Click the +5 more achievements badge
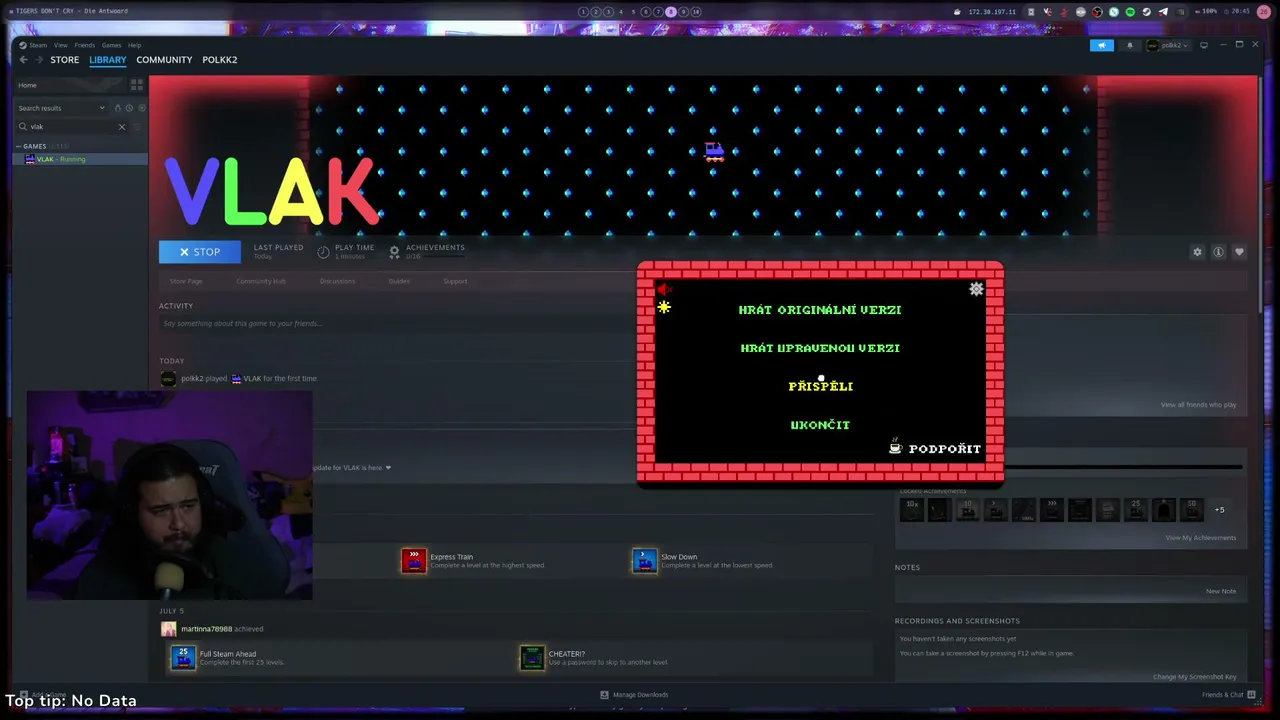The height and width of the screenshot is (720, 1280). click(x=1219, y=510)
